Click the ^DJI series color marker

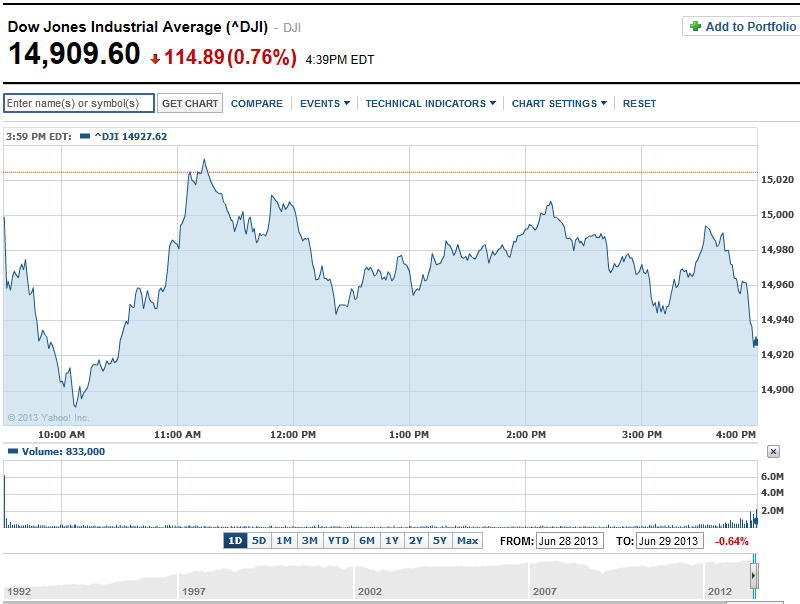[85, 136]
